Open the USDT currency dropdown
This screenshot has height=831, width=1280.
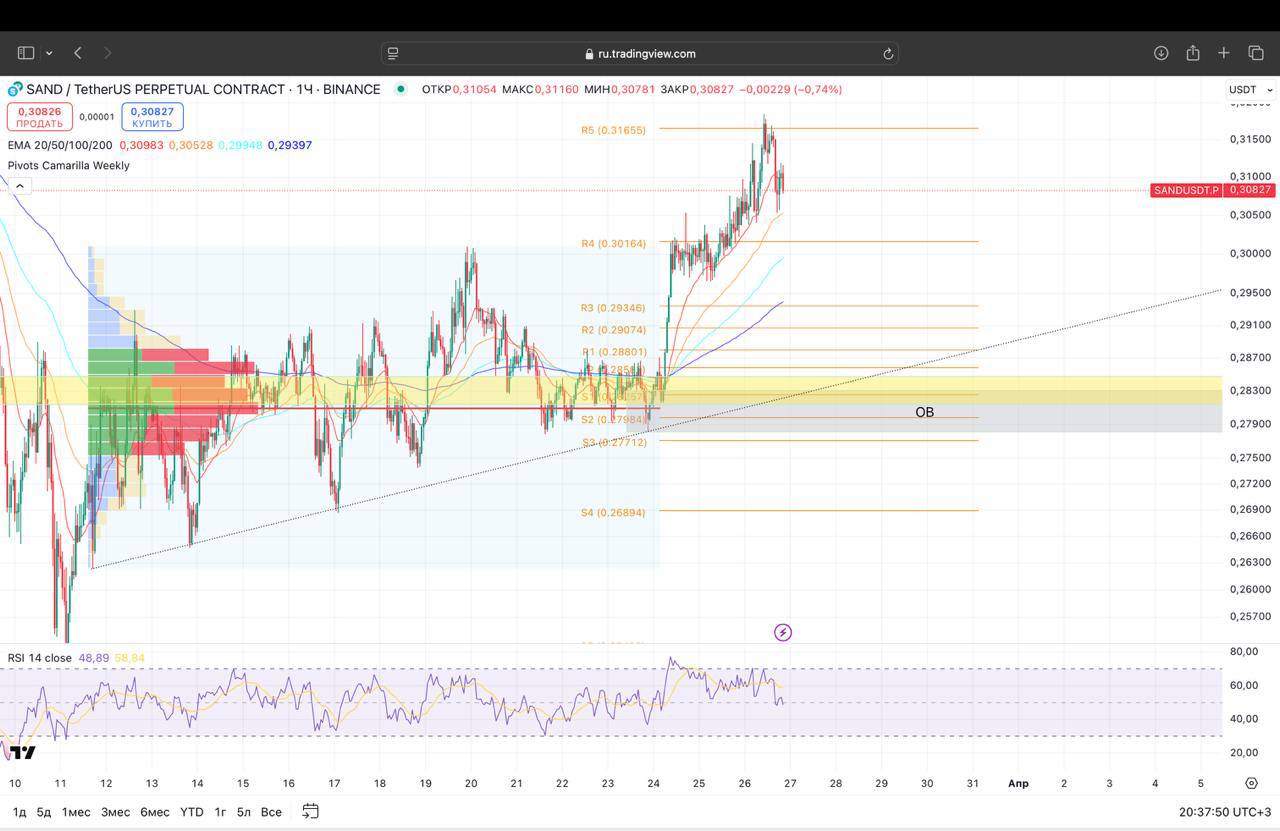click(x=1250, y=89)
